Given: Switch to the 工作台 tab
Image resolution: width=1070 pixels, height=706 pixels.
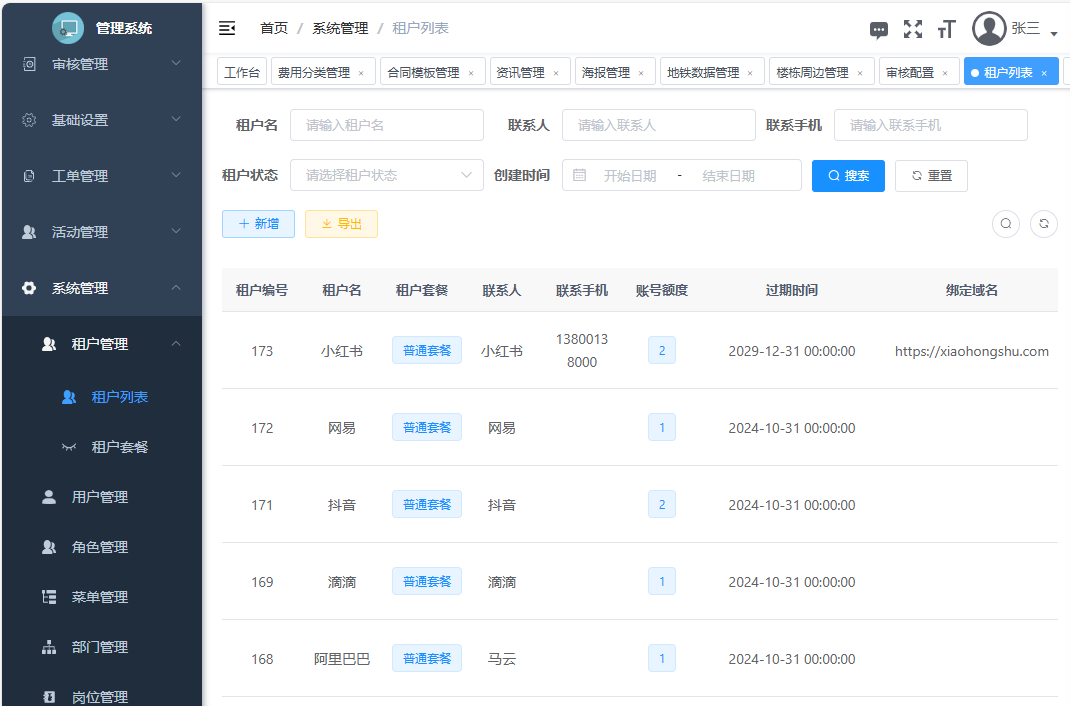Looking at the screenshot, I should 242,72.
